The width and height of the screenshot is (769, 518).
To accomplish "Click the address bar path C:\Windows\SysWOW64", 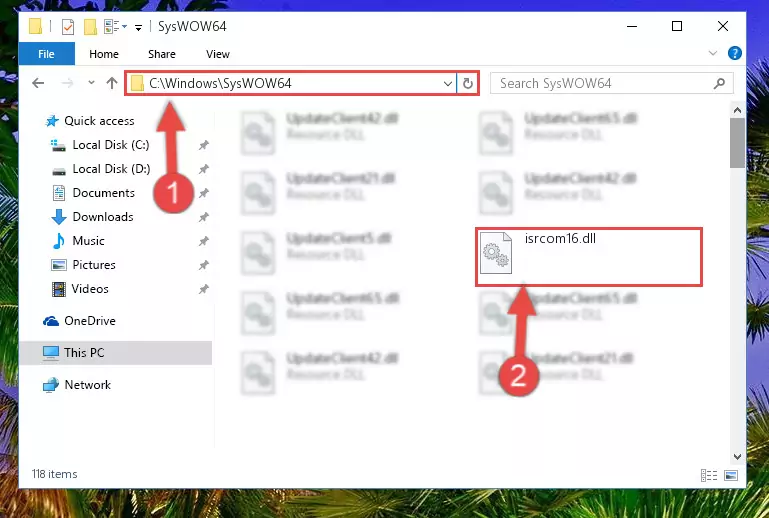I will [220, 83].
